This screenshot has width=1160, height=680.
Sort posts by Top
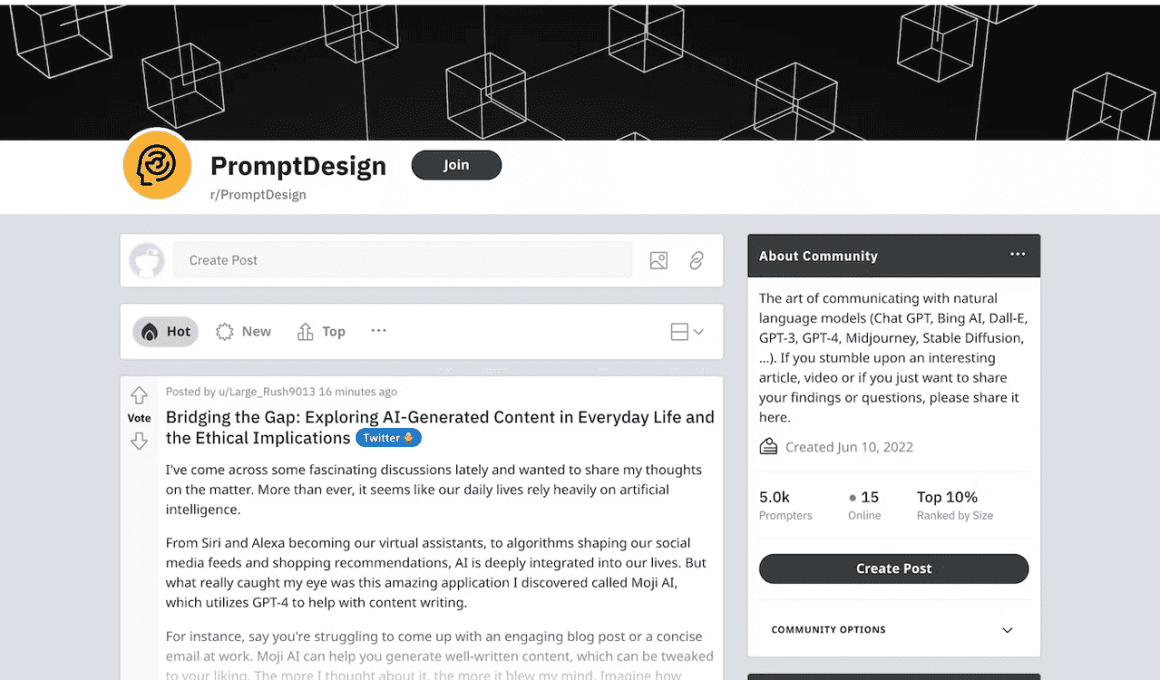321,331
